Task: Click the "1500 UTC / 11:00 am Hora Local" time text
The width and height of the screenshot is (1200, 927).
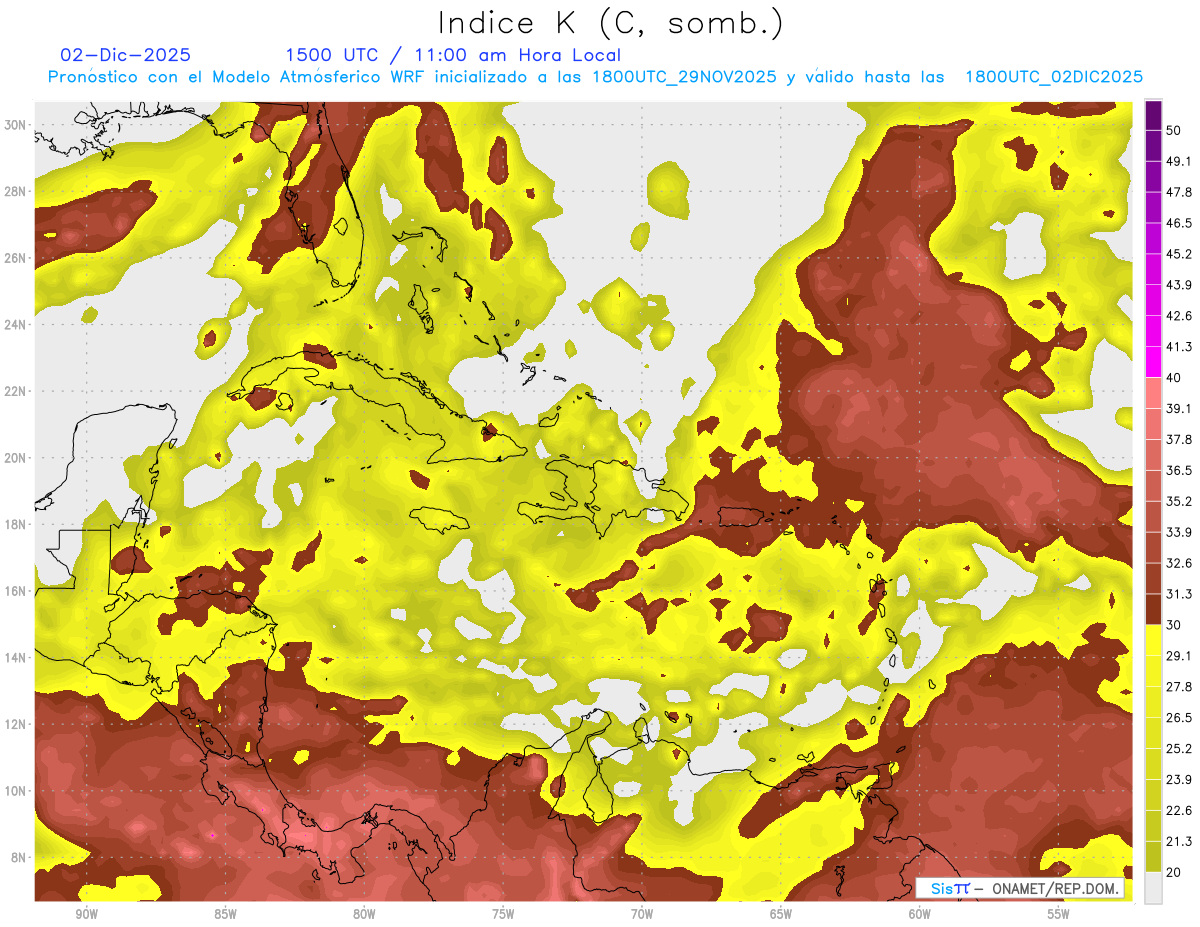Action: click(x=453, y=55)
